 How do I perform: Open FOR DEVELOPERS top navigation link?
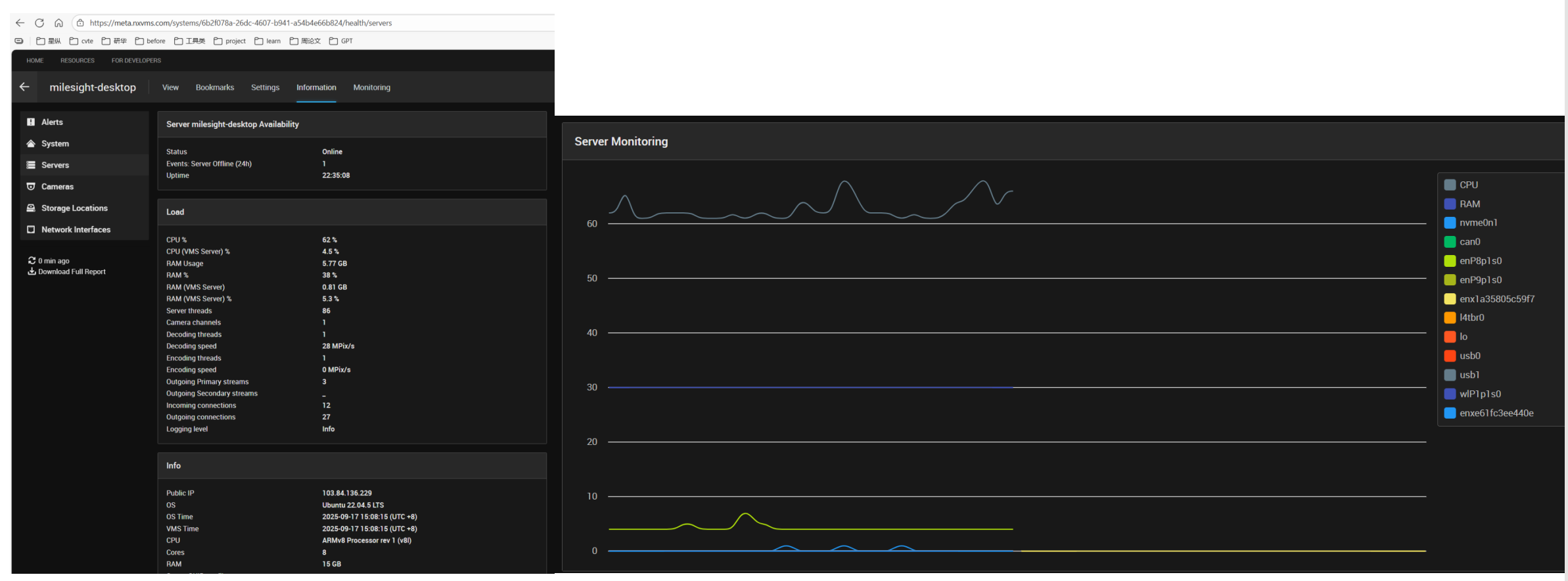pyautogui.click(x=136, y=60)
